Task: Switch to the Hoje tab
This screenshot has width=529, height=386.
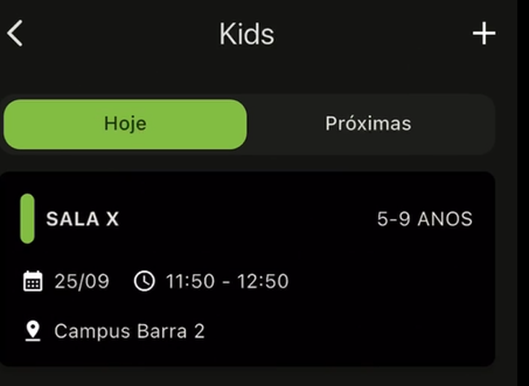Action: (x=125, y=124)
